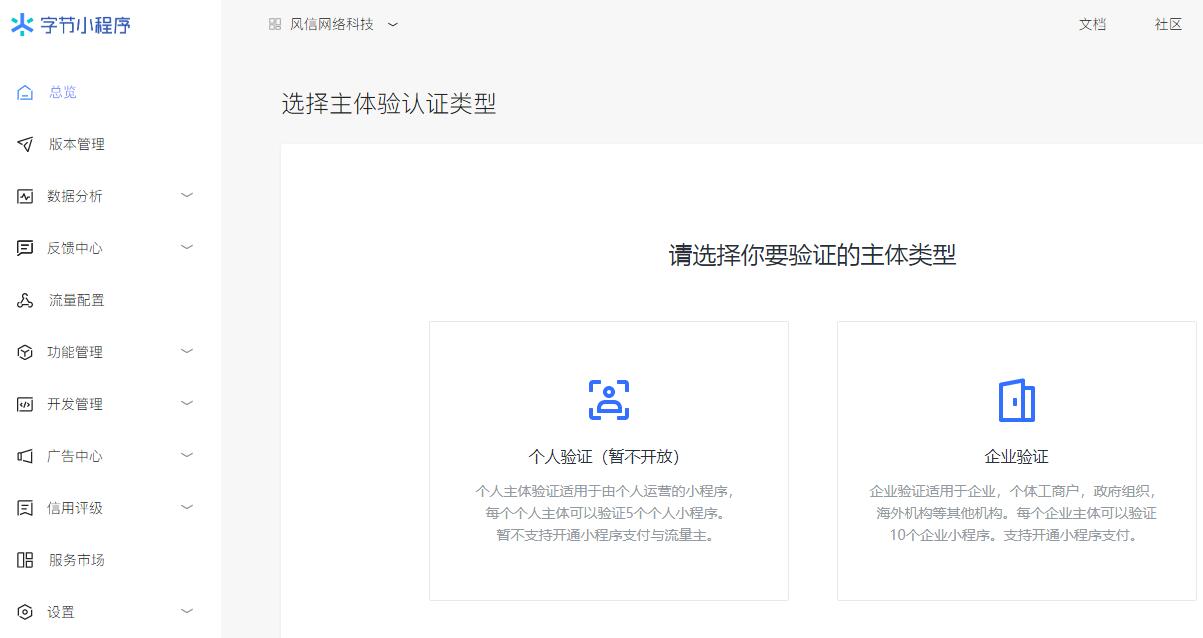Expand the 反馈中心 submenu chevron
The height and width of the screenshot is (638, 1203).
pyautogui.click(x=186, y=247)
